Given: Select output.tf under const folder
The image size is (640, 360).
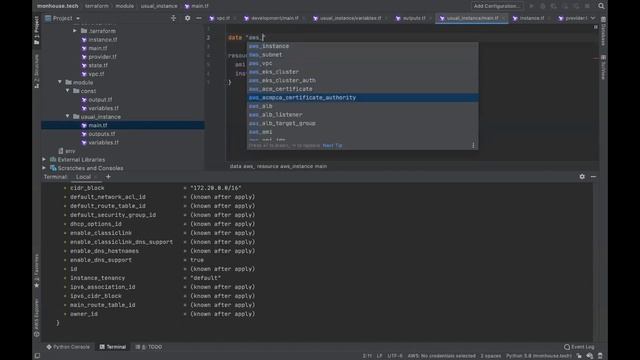Looking at the screenshot, I should 100,100.
